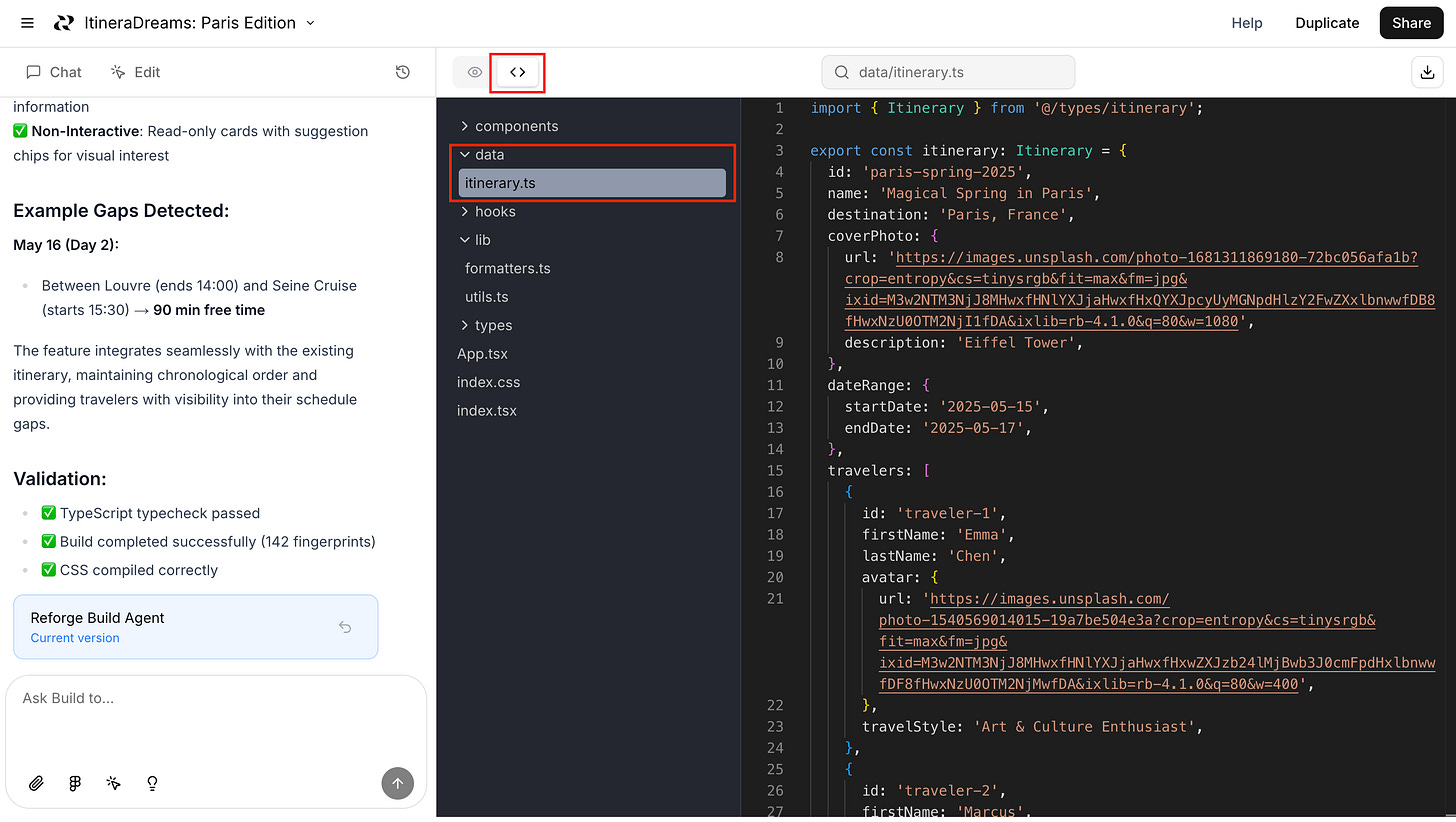Click "'traveler-1'" id string
1456x822 pixels.
point(946,513)
